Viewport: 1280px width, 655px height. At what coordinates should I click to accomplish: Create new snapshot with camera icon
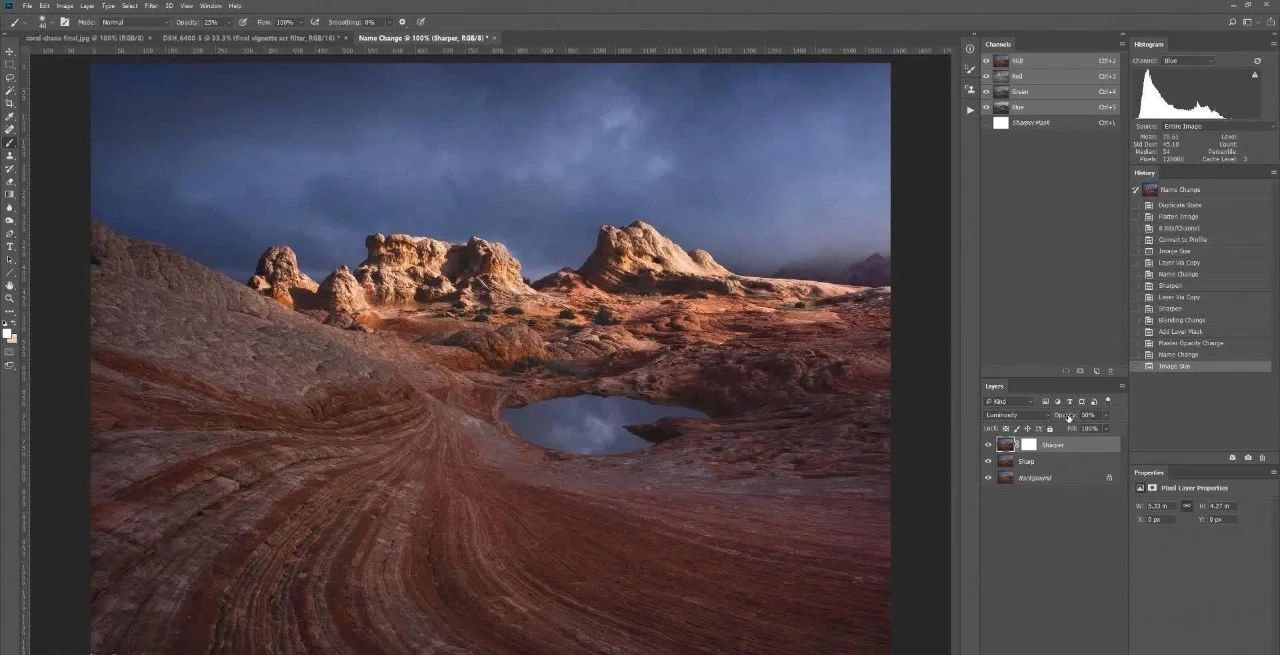(1248, 457)
